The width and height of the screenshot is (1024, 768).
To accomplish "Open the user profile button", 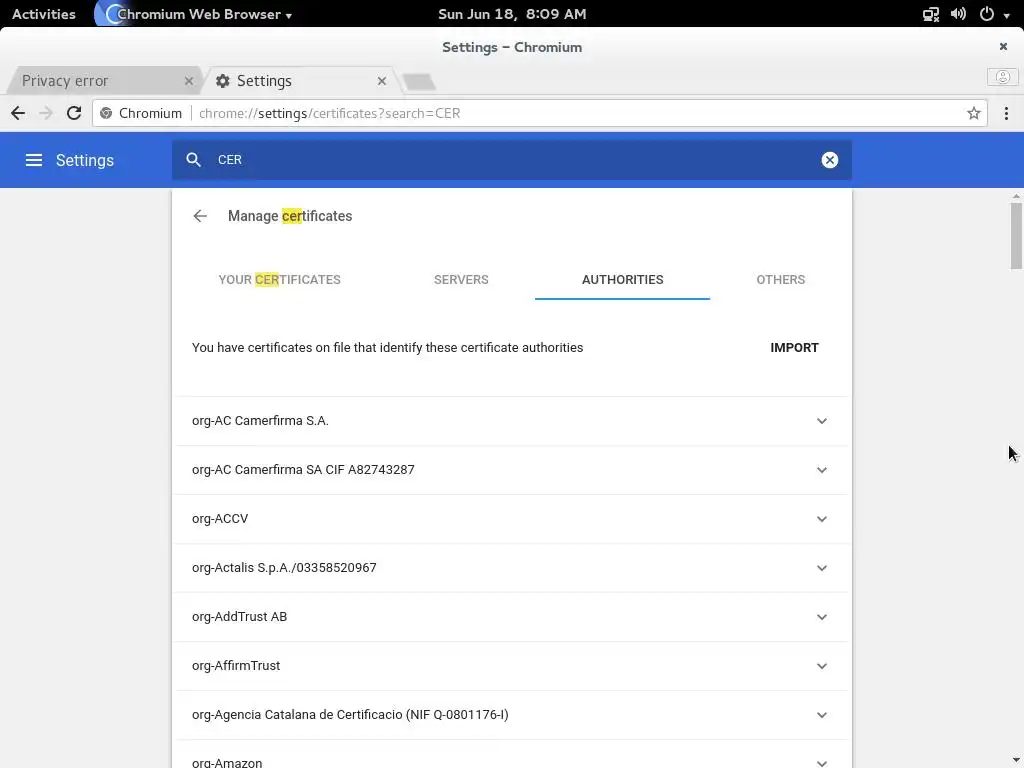I will [x=1002, y=77].
